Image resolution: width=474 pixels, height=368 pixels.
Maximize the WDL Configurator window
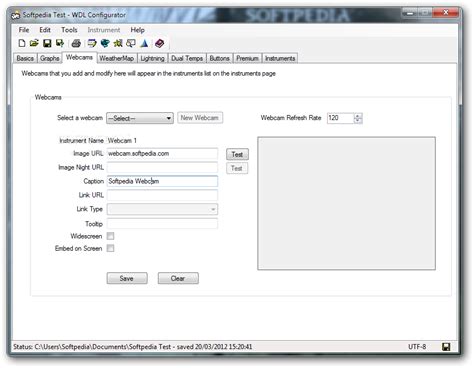click(425, 13)
